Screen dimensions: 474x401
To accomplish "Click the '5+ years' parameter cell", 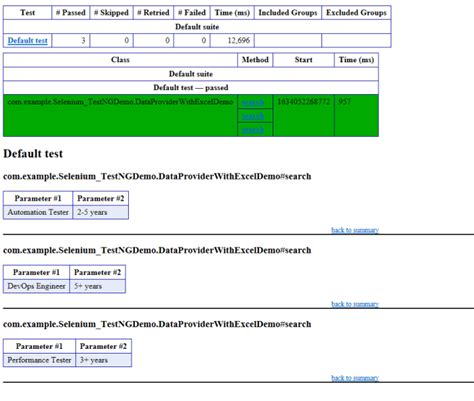I will [98, 286].
